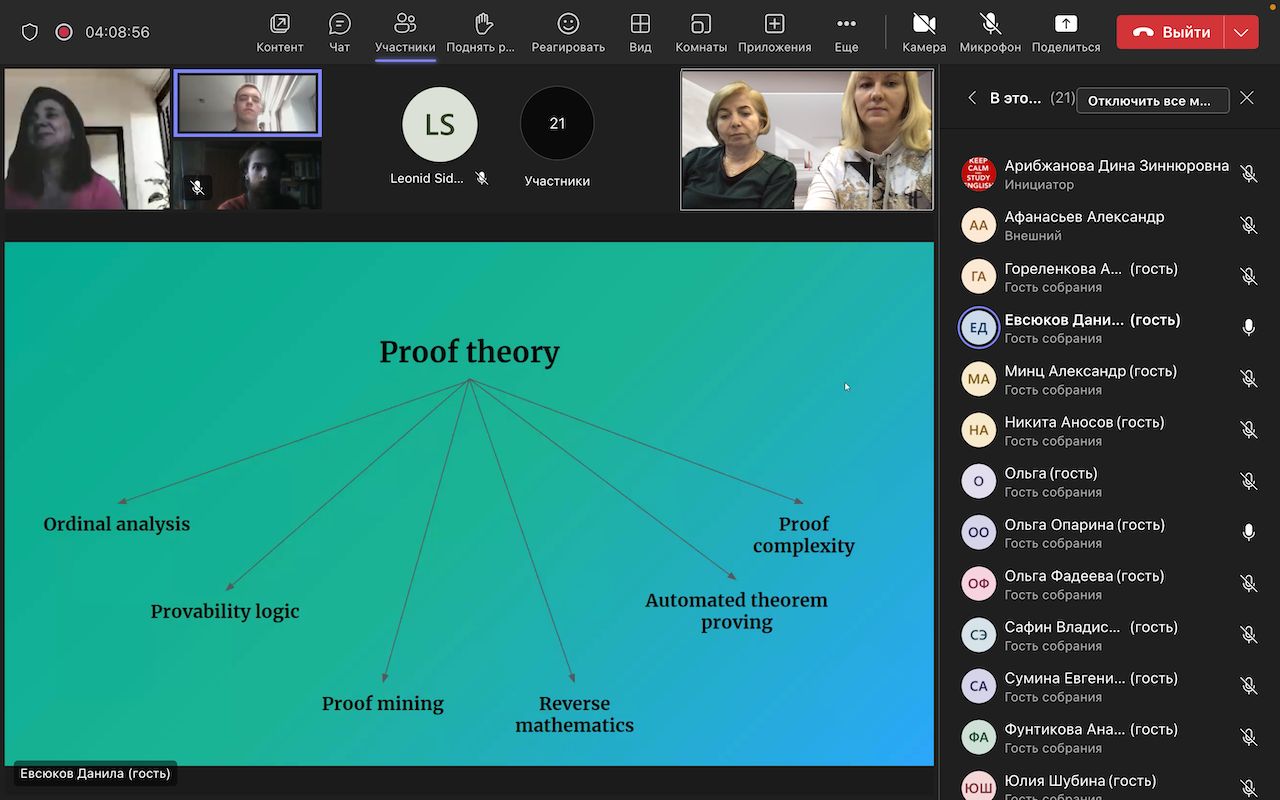Open the Реагировать emoji reactions
The width and height of the screenshot is (1280, 800).
click(568, 32)
